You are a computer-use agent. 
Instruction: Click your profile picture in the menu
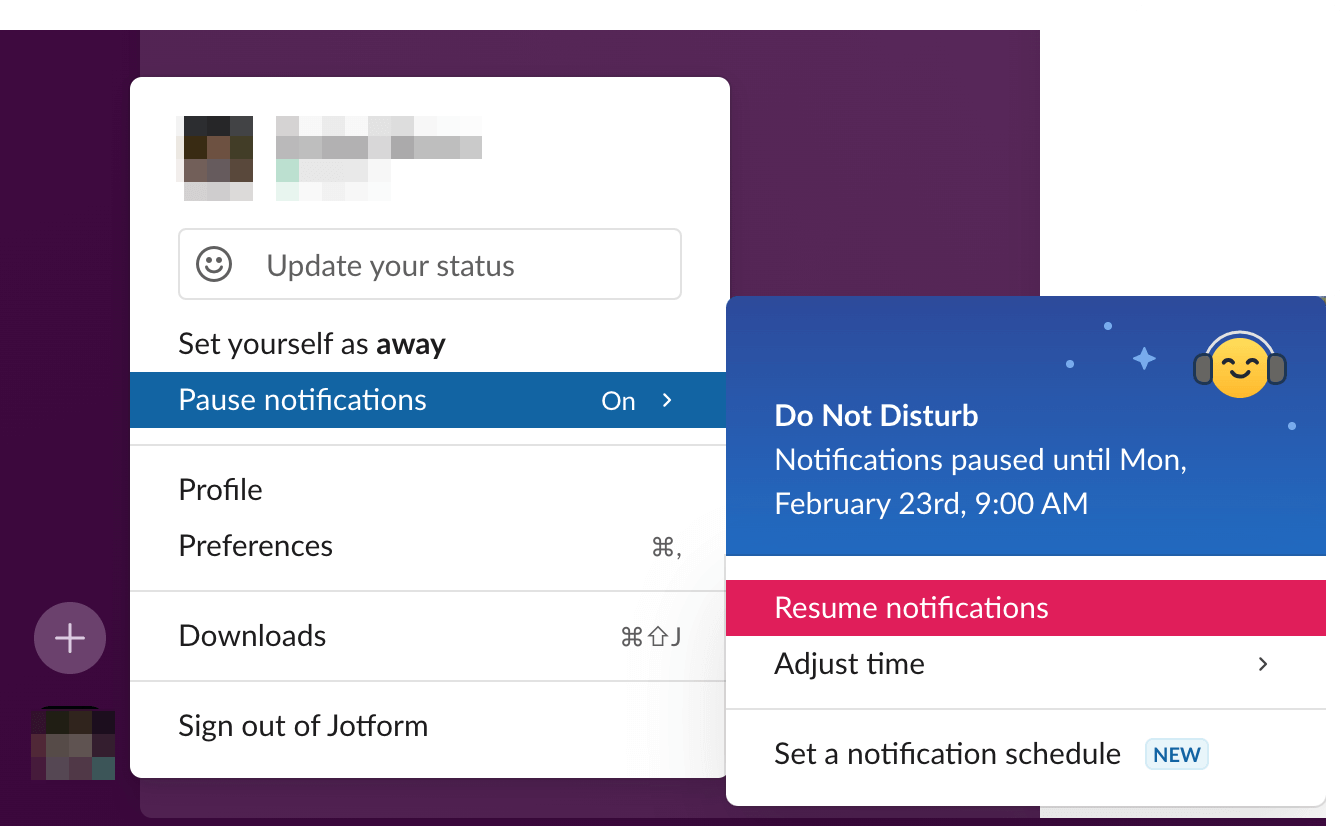(x=216, y=157)
